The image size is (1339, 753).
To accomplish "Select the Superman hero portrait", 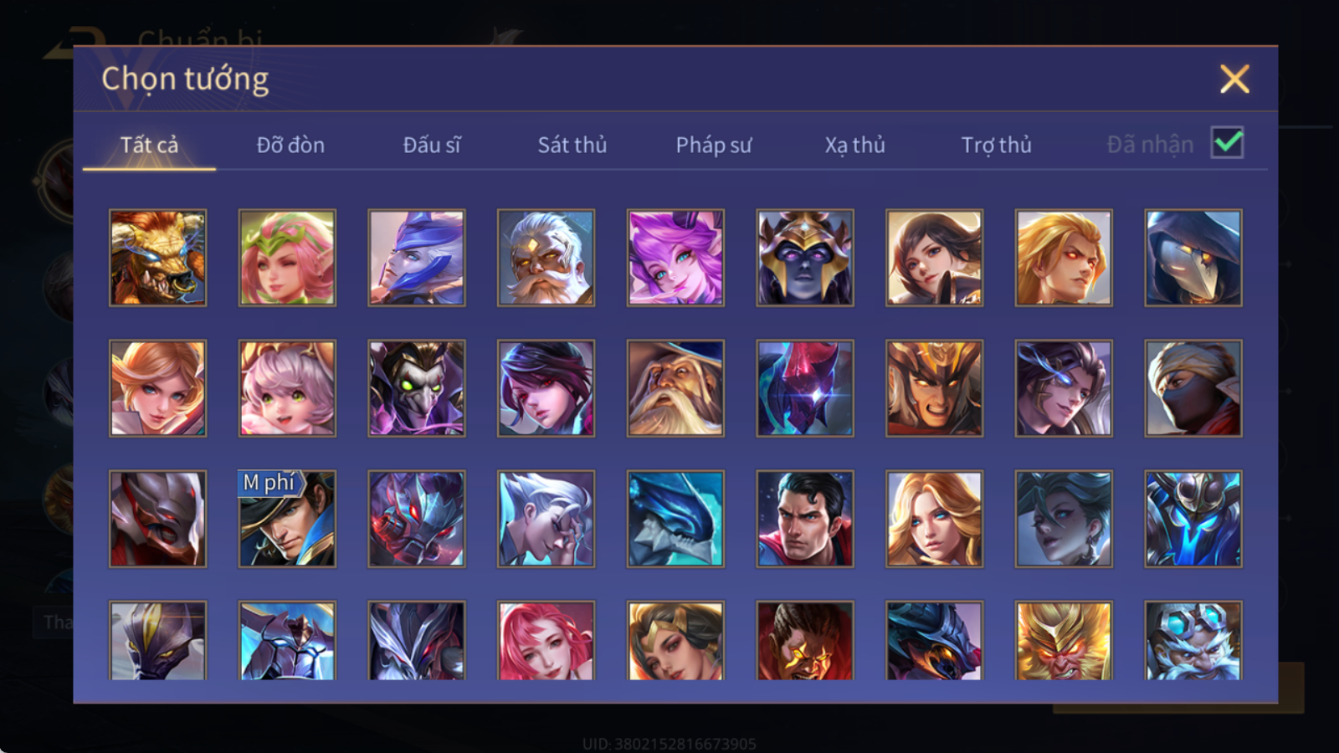I will [805, 519].
